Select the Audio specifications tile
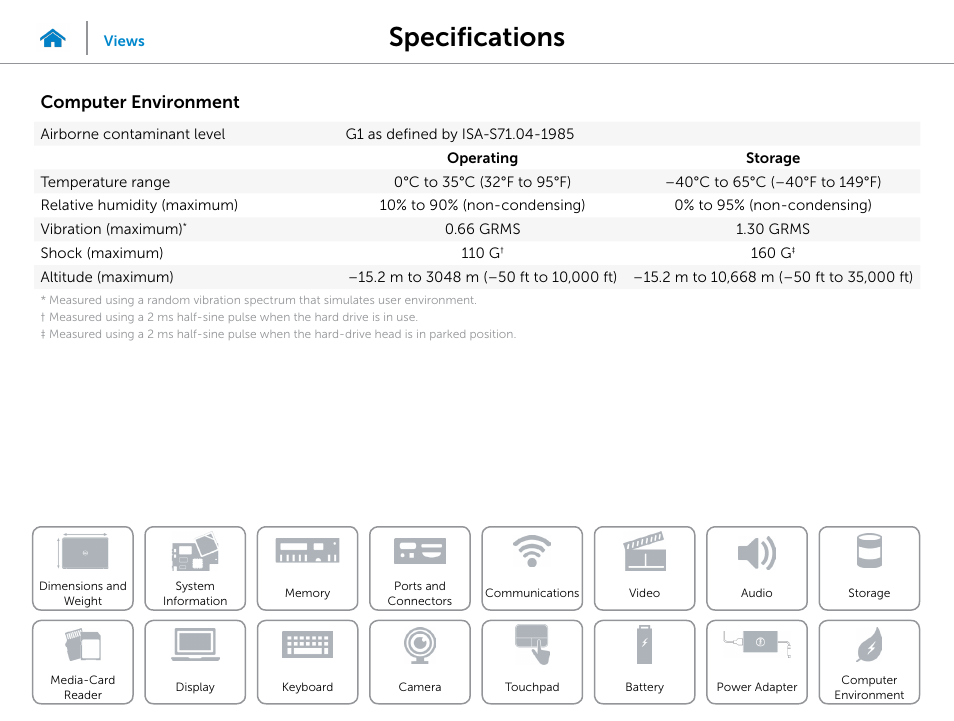954x721 pixels. point(757,568)
